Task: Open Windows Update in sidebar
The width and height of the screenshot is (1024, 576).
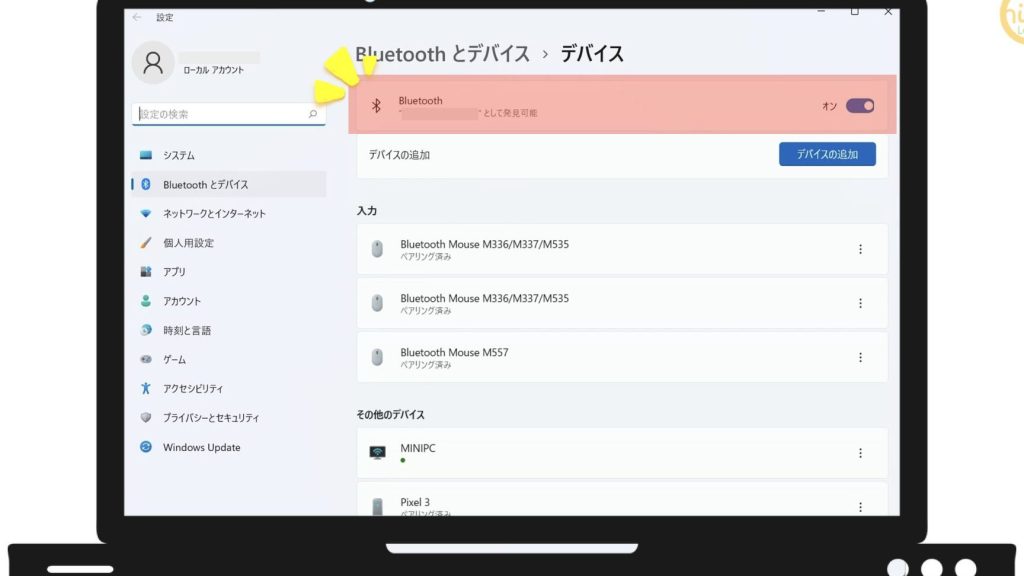Action: [229, 447]
